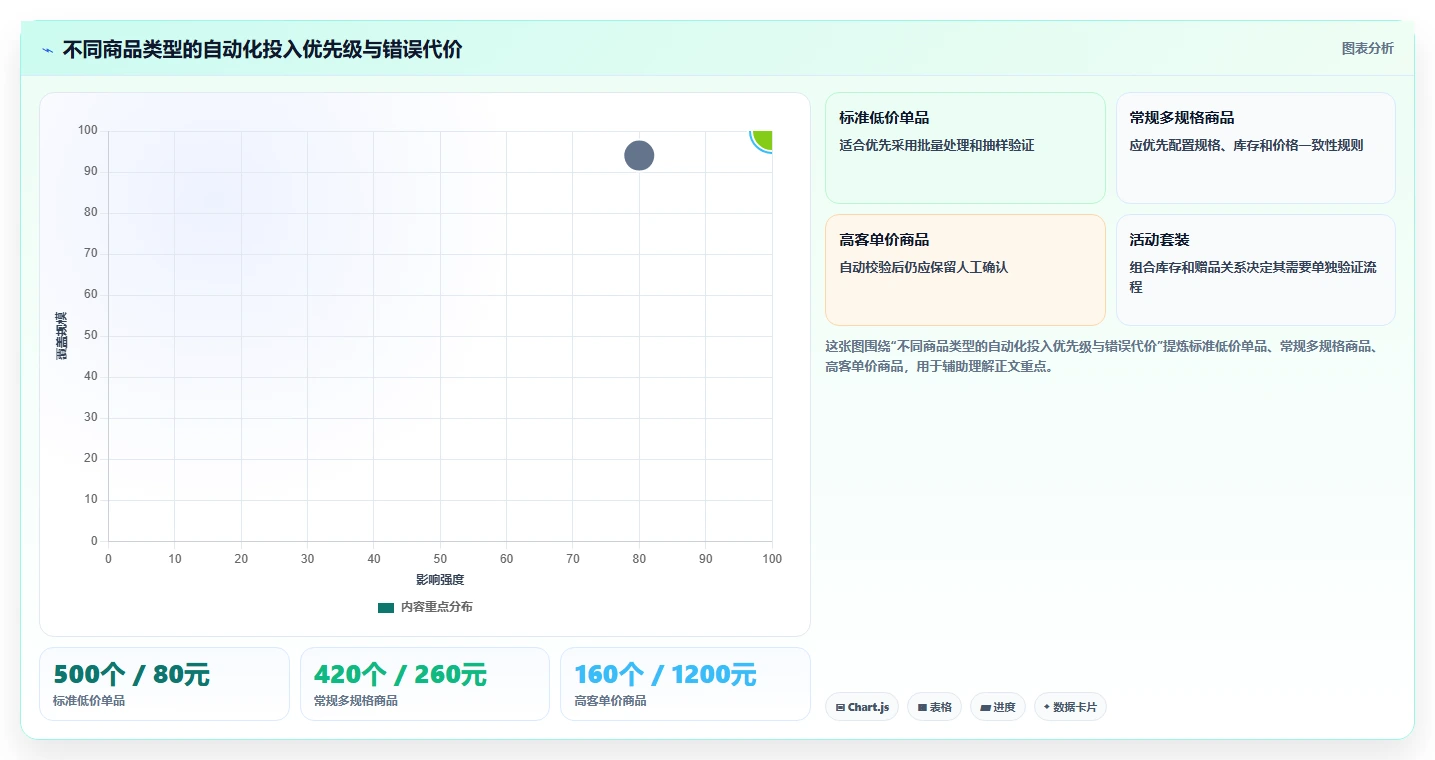
Task: Click the y-axis tick label 90
Action: click(x=91, y=172)
